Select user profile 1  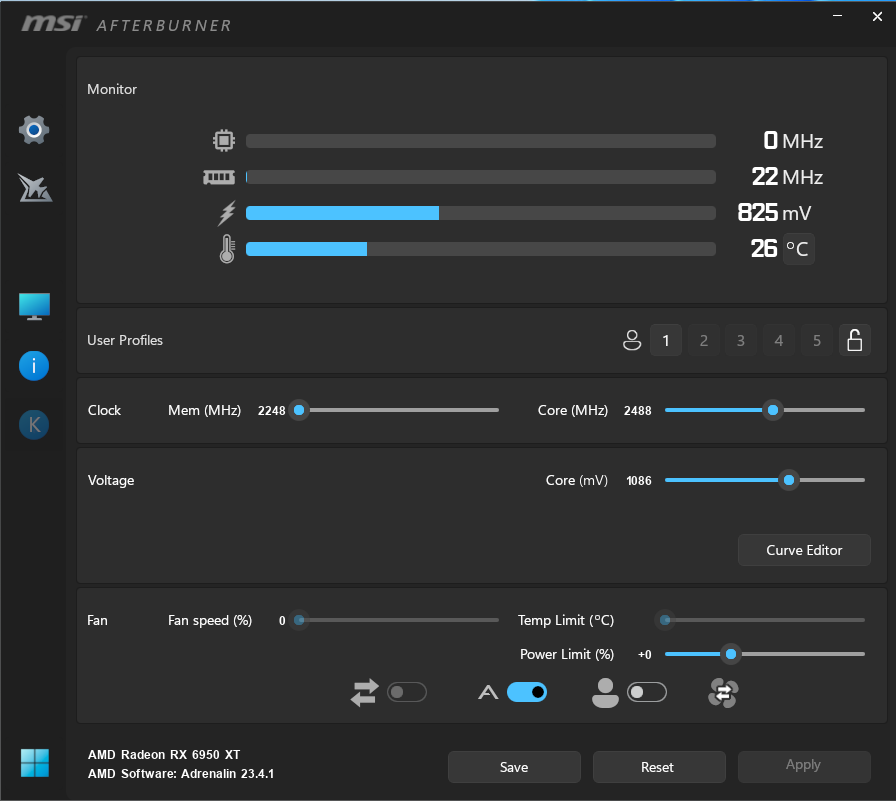[x=666, y=341]
